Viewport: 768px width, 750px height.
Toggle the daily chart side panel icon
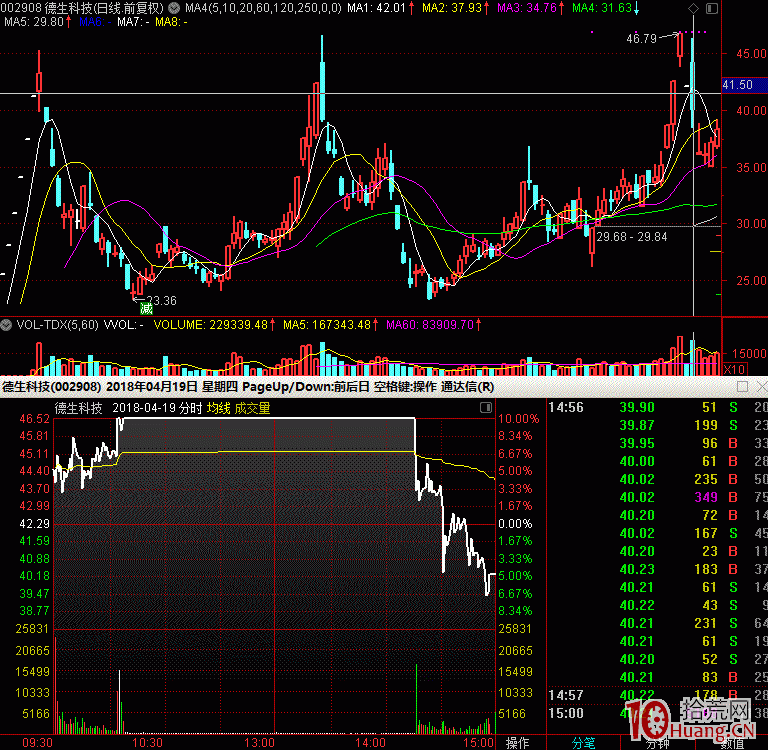tap(712, 8)
